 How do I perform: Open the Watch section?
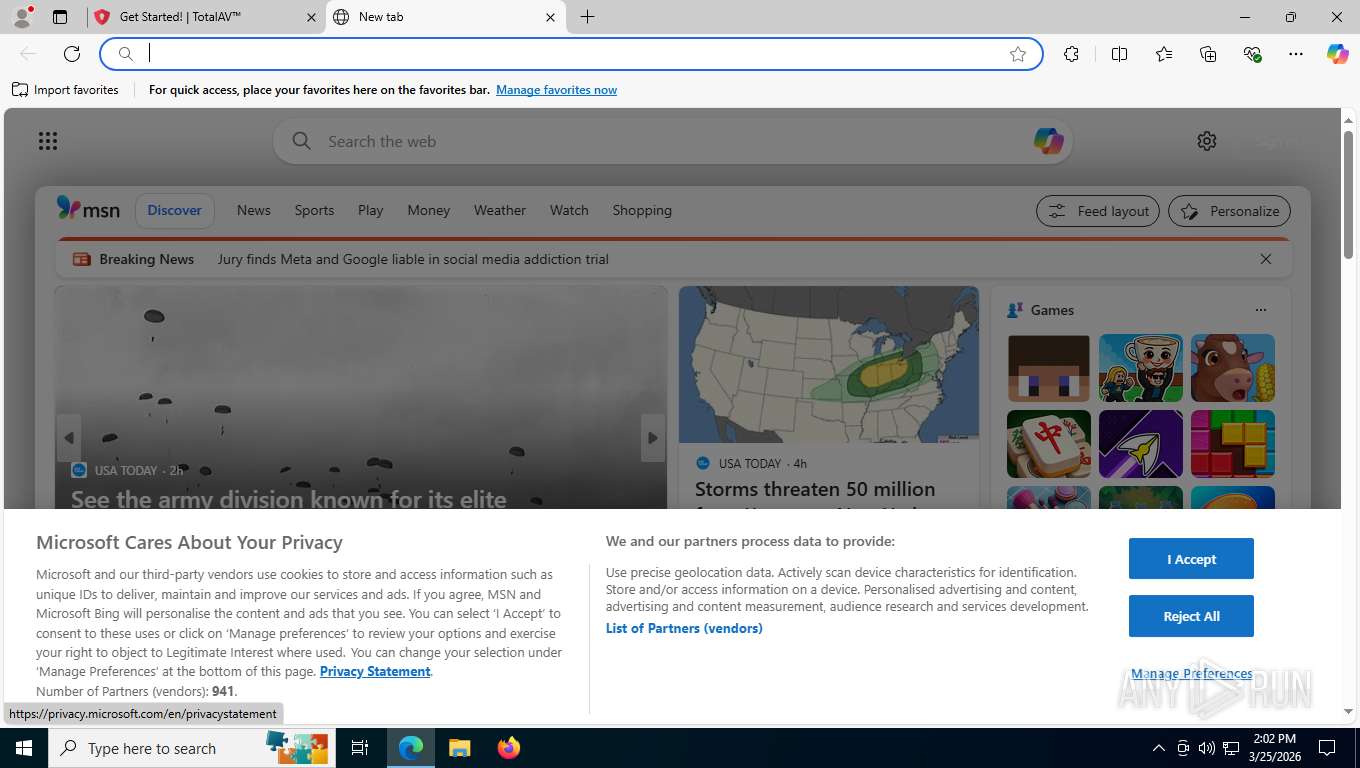(569, 210)
